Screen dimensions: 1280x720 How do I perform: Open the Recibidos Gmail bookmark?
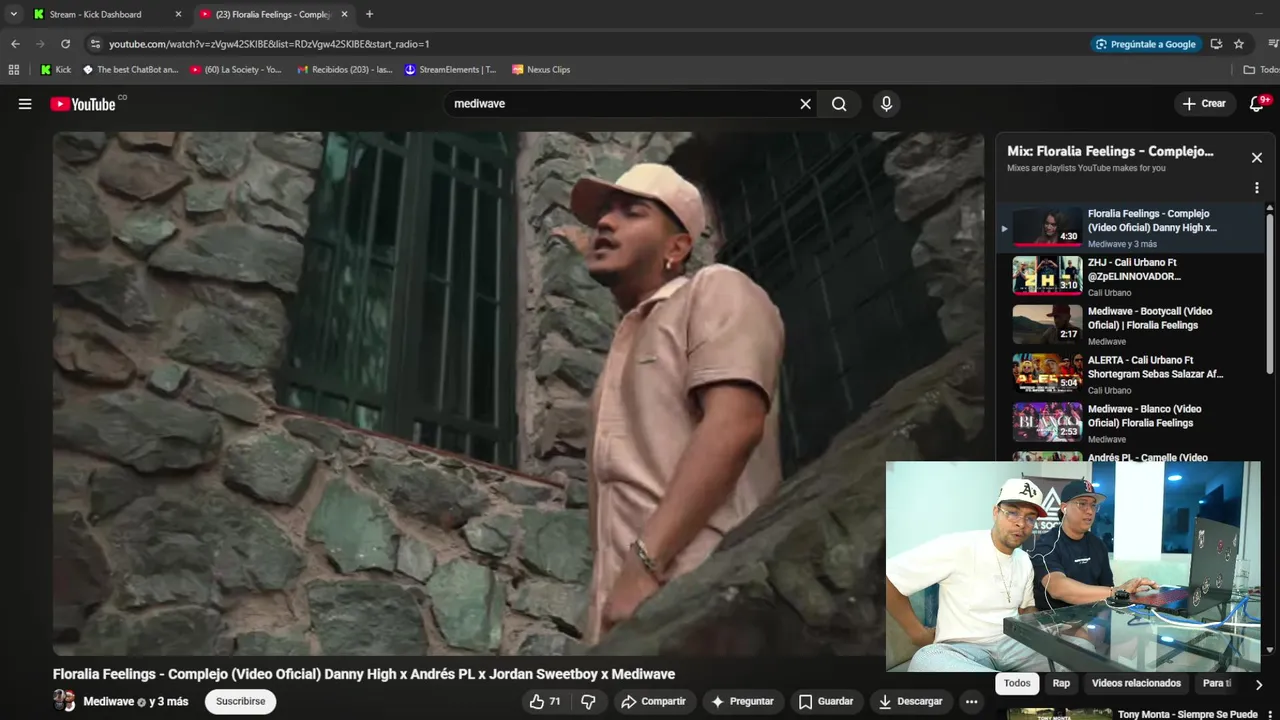tap(344, 70)
